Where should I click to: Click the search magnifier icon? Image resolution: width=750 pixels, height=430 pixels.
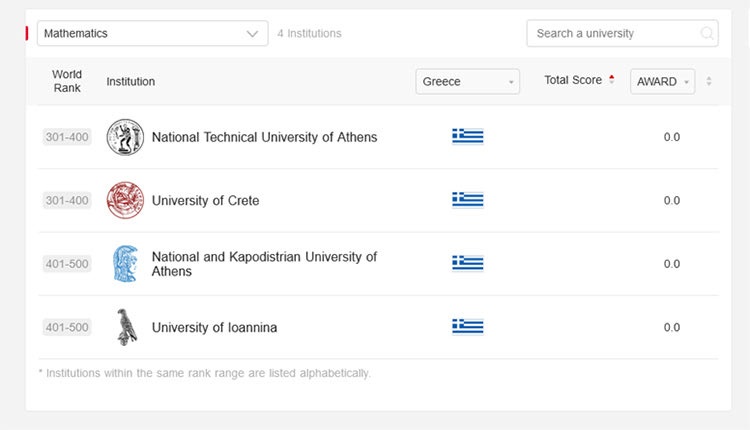706,33
